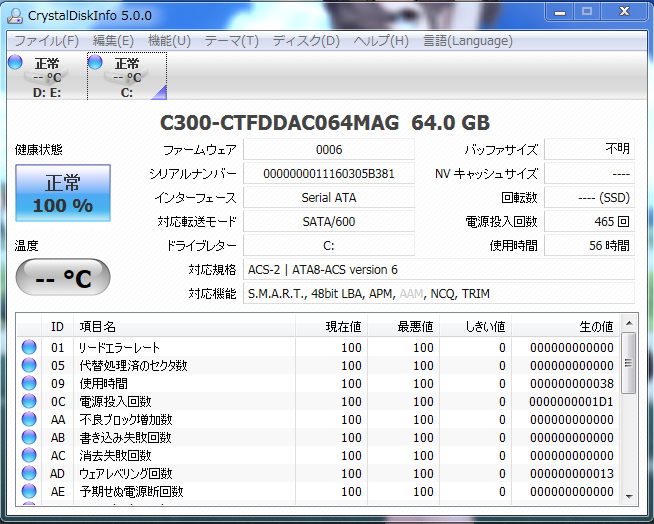Select the 代替処理済のセクタ数 row name

(x=133, y=365)
